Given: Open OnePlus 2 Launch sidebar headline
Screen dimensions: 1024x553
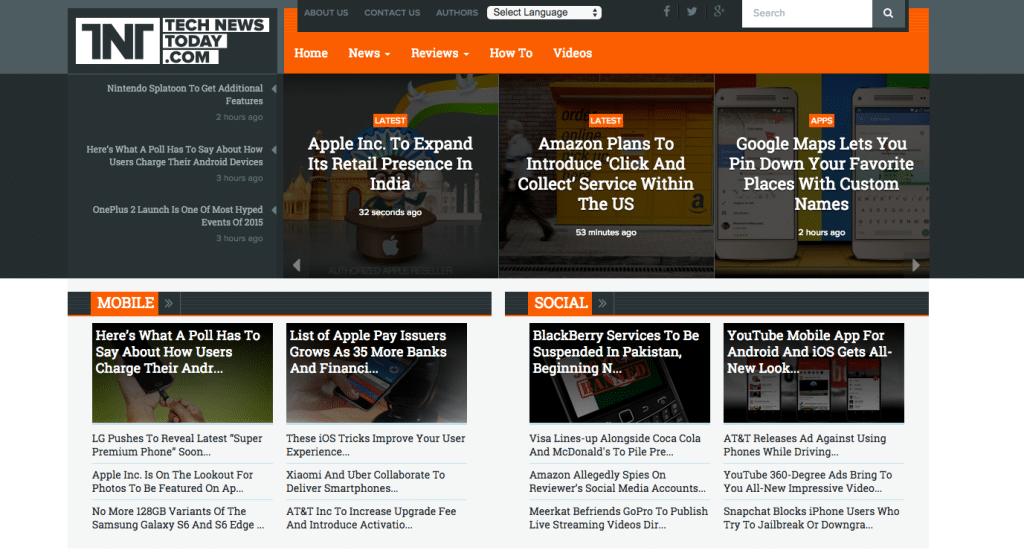Looking at the screenshot, I should pyautogui.click(x=178, y=216).
